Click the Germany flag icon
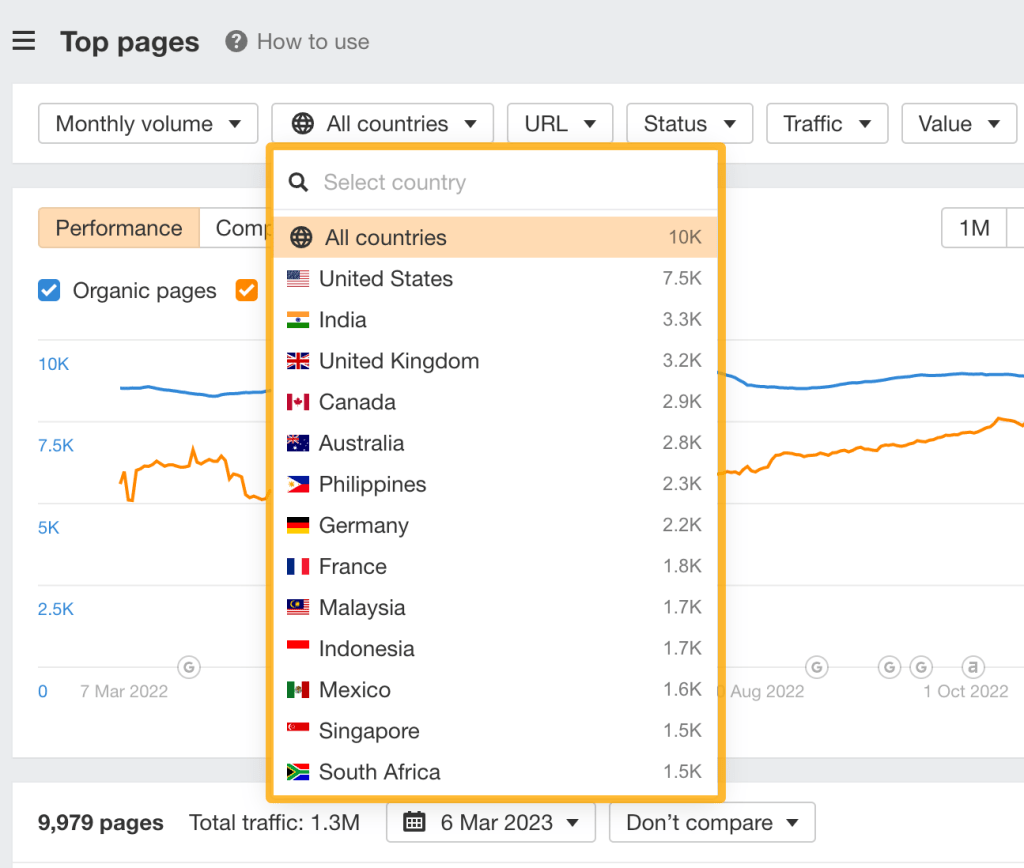This screenshot has width=1024, height=868. (x=297, y=525)
